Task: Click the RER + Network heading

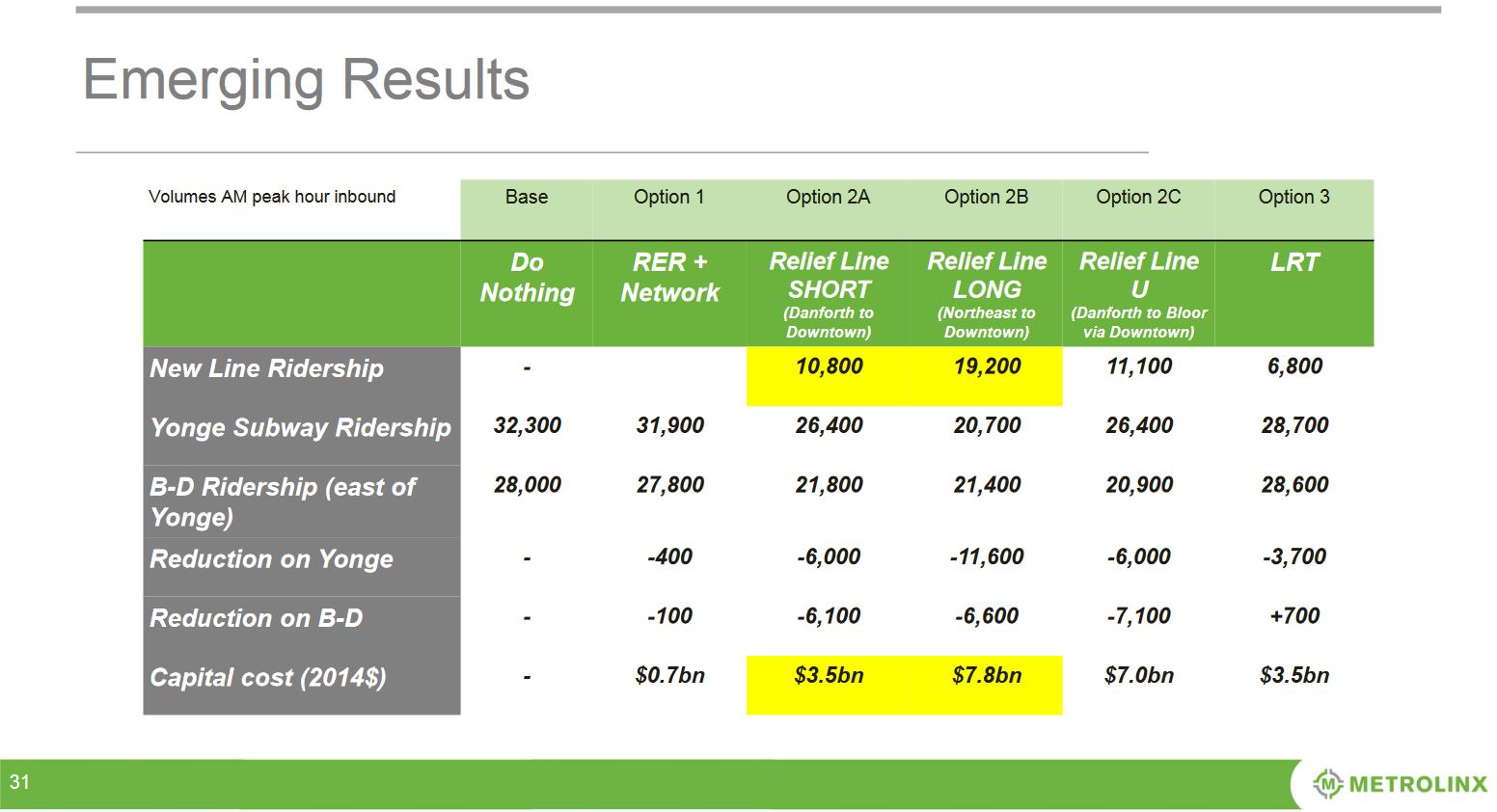Action: tap(669, 278)
